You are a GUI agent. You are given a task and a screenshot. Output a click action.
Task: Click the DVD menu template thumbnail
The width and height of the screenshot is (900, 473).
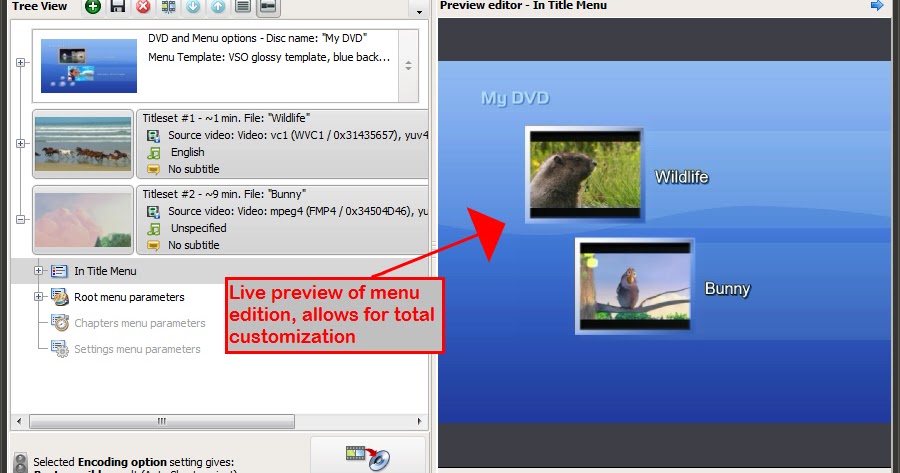[89, 66]
